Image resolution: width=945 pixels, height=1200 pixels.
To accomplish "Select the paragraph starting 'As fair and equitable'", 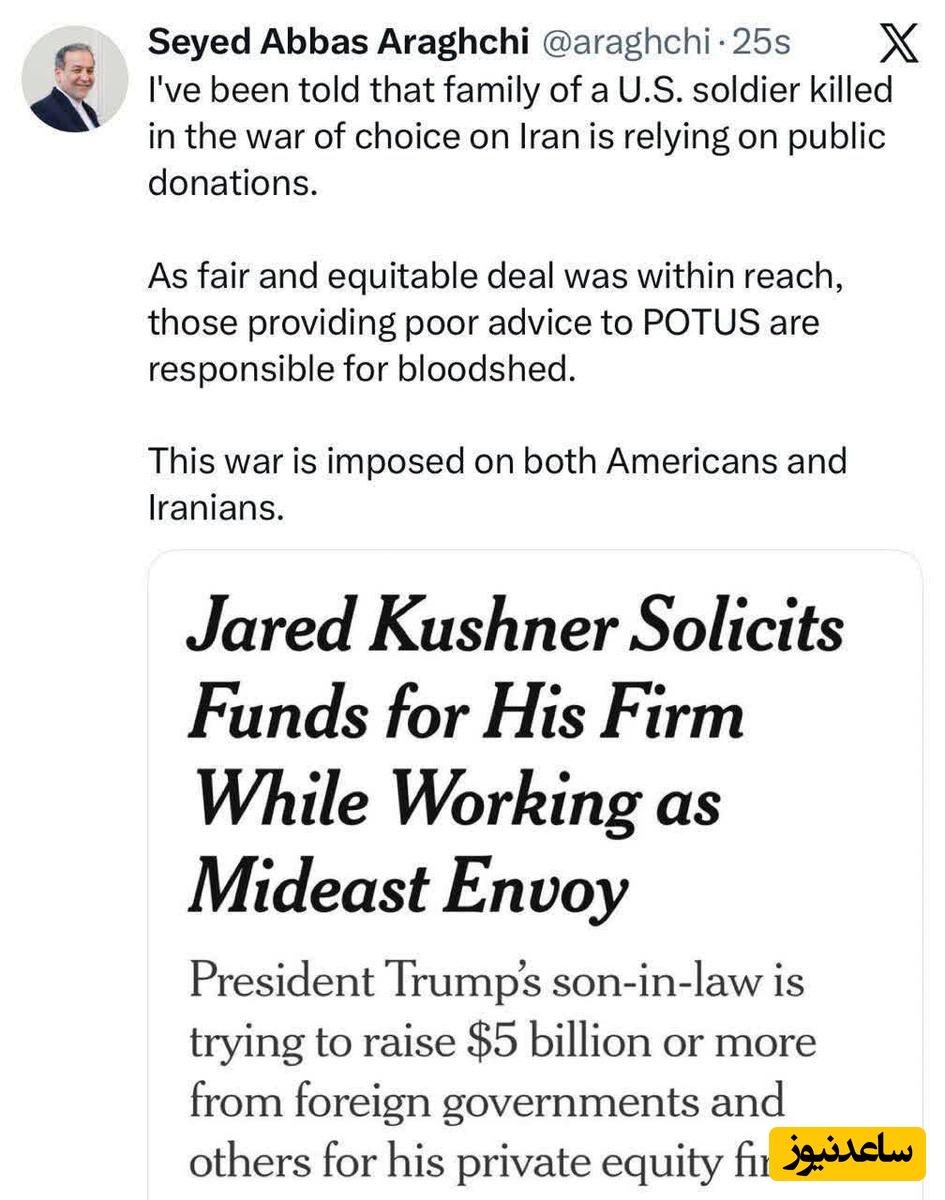I will tap(496, 322).
